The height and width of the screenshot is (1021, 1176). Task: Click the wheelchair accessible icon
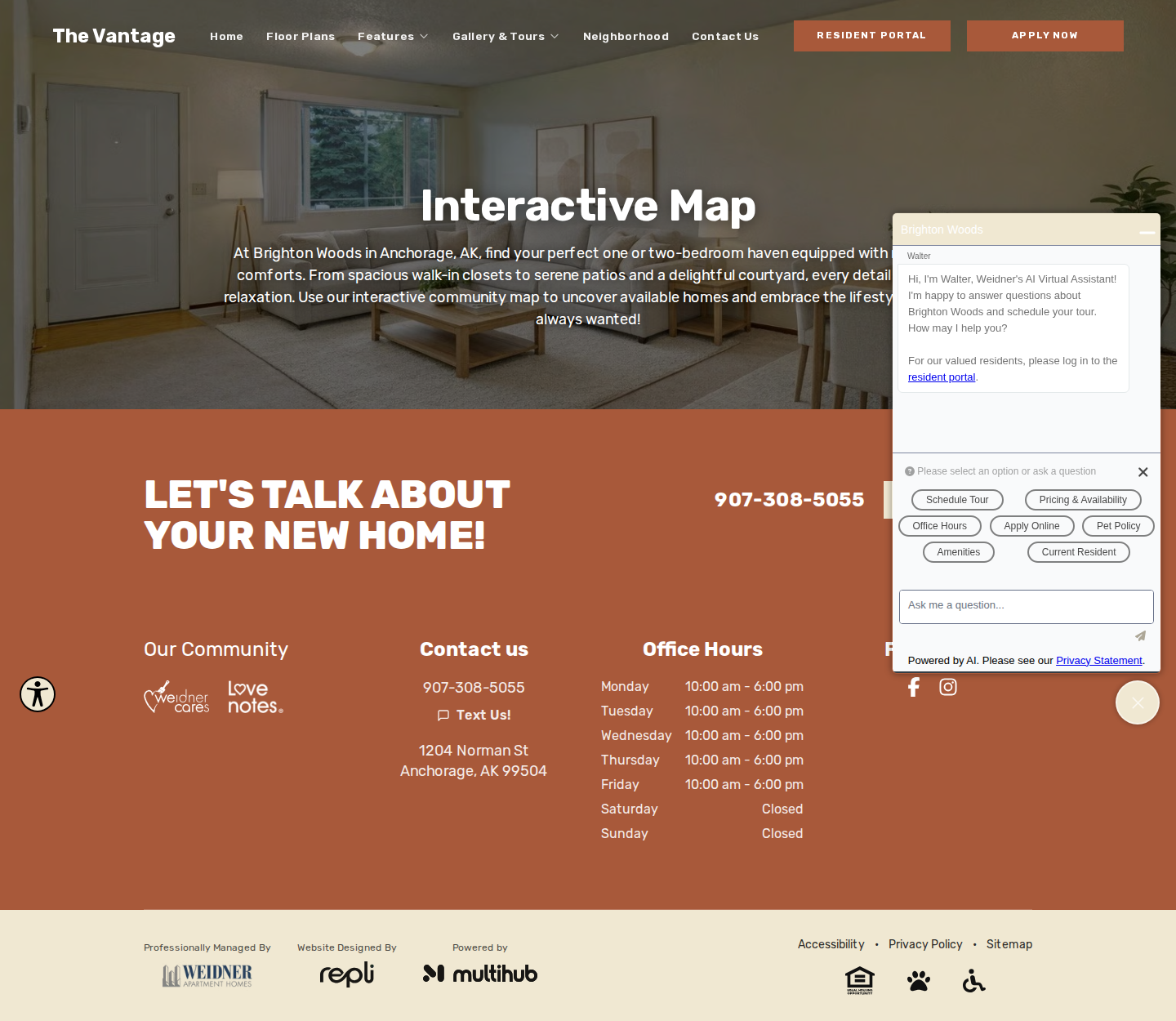973,980
